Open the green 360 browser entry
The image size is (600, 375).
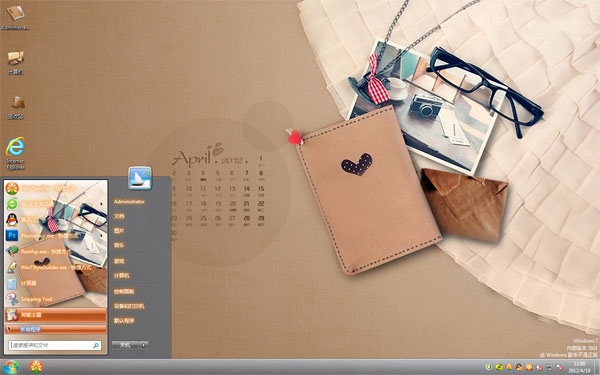12,204
